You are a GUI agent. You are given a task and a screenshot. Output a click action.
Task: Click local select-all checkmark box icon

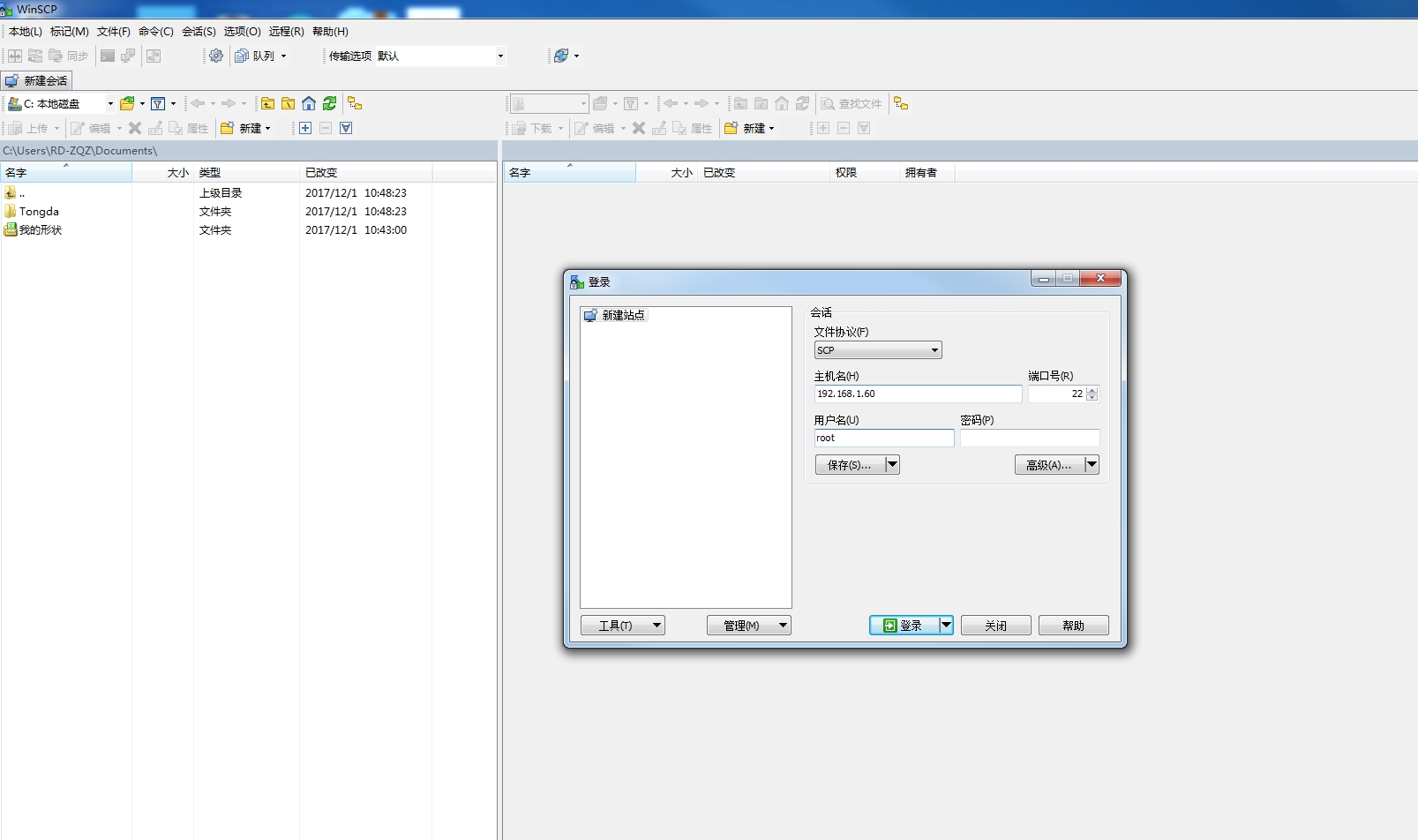[x=346, y=128]
